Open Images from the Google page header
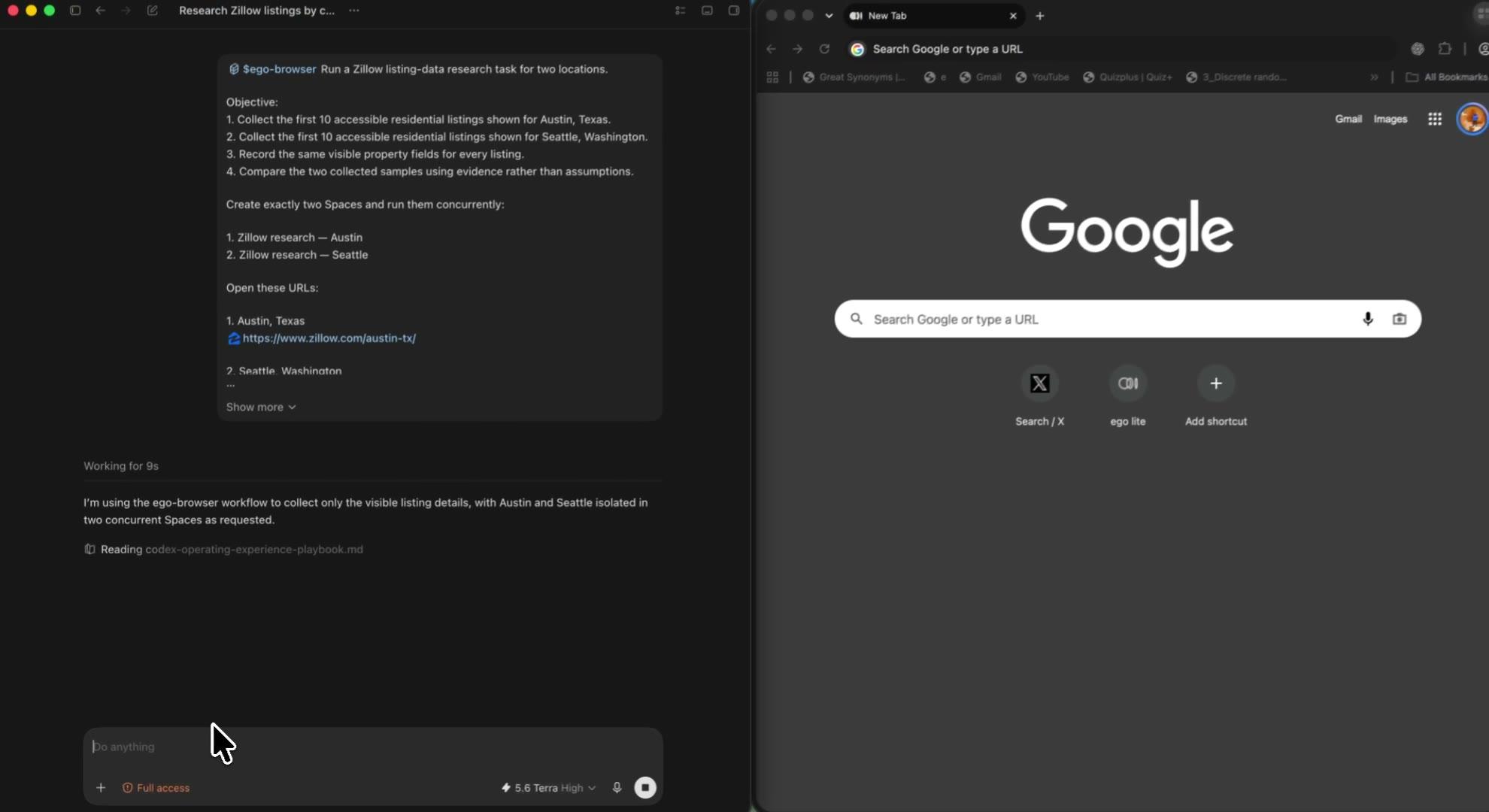Viewport: 1489px width, 812px height. (1390, 119)
